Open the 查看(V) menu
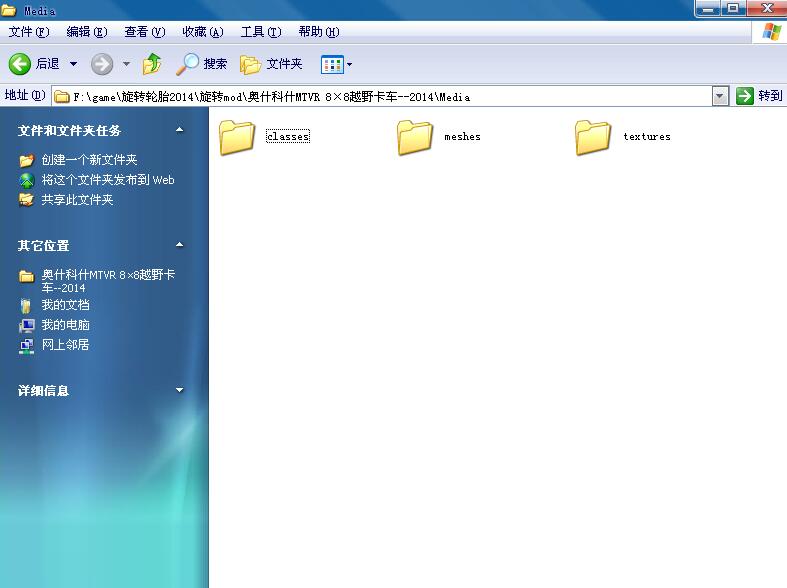The image size is (787, 588). click(145, 32)
